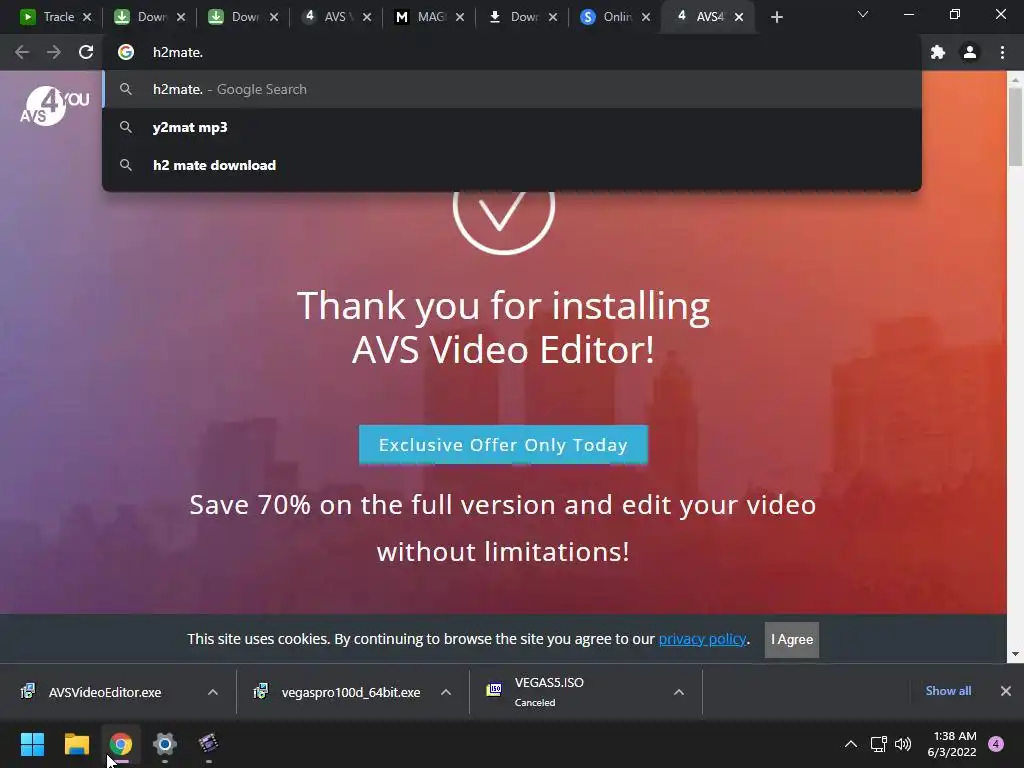This screenshot has width=1024, height=768.
Task: Open the Settings gear on the taskbar
Action: click(165, 744)
